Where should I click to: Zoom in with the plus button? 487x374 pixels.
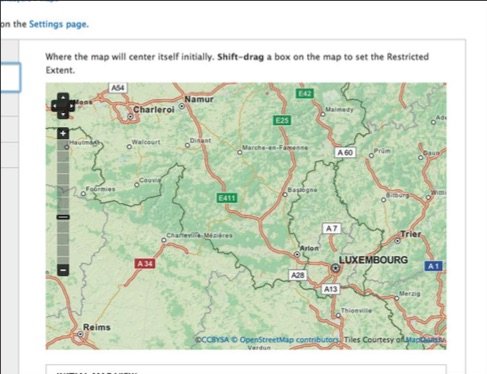tap(63, 133)
